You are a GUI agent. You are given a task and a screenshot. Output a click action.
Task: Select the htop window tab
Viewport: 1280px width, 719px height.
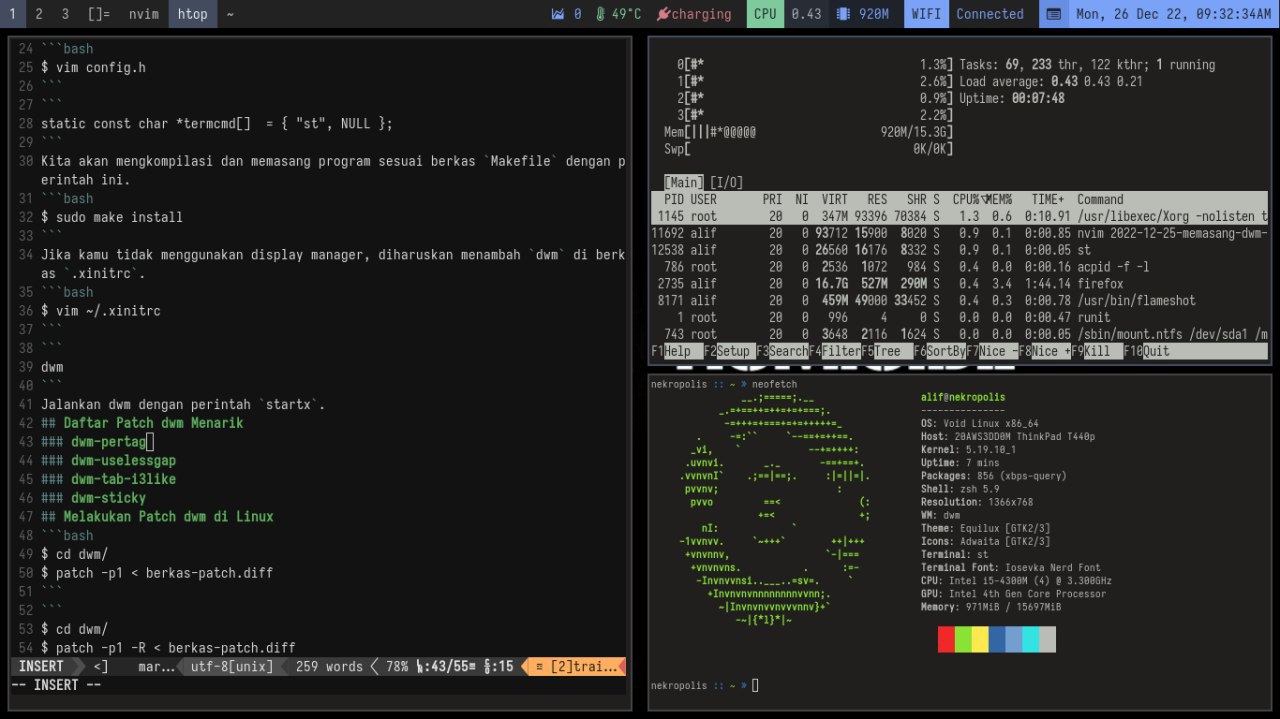(192, 14)
